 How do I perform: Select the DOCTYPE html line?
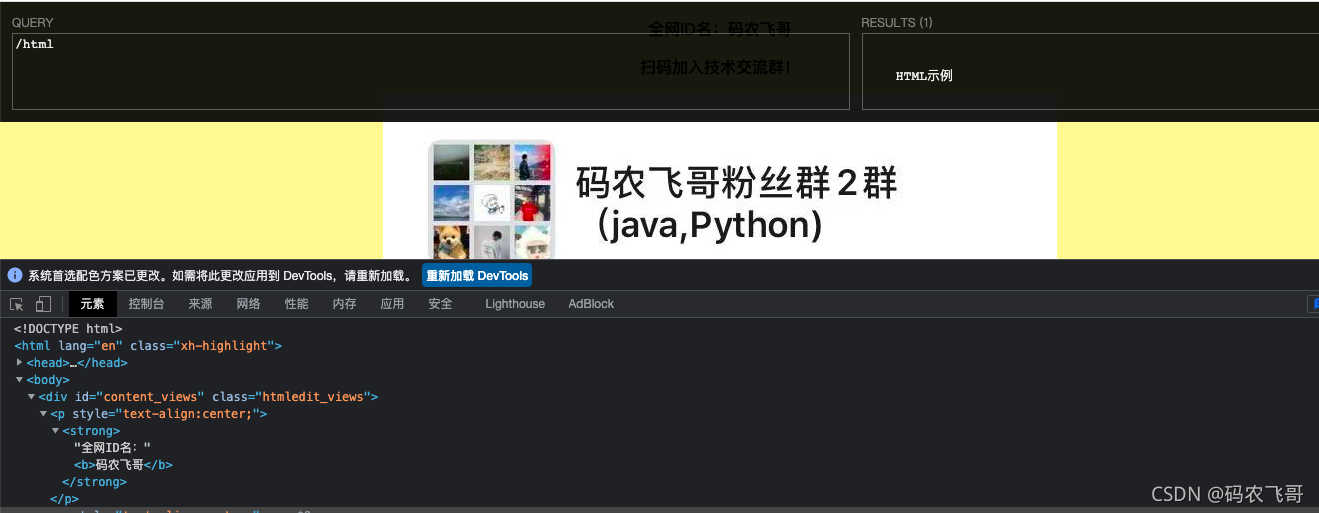[68, 328]
